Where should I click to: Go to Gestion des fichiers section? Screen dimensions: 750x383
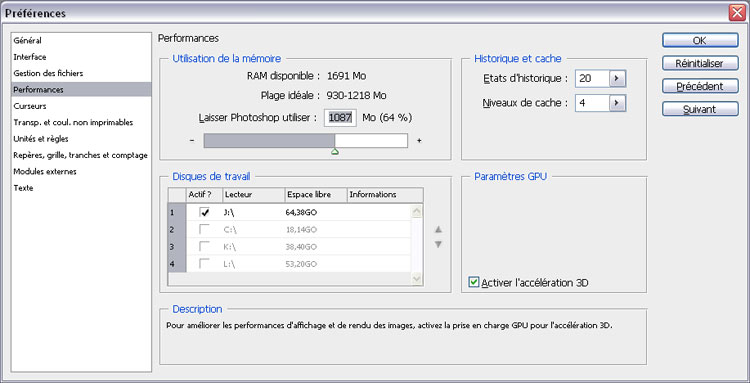[48, 73]
